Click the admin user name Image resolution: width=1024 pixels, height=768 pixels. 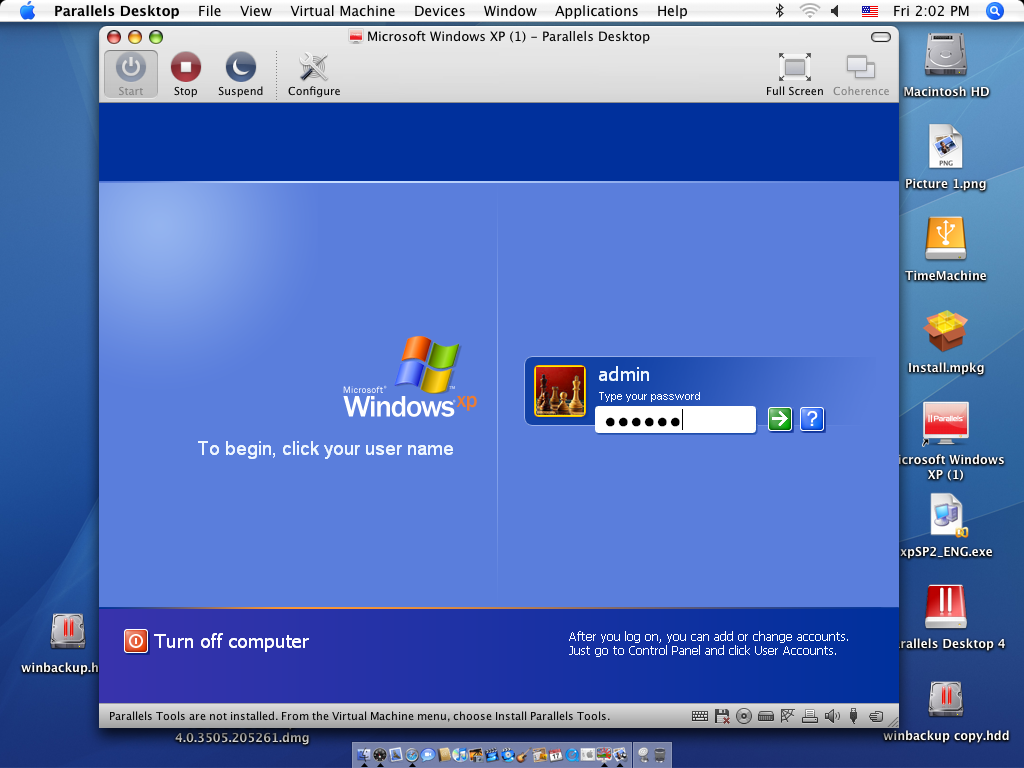pos(624,375)
